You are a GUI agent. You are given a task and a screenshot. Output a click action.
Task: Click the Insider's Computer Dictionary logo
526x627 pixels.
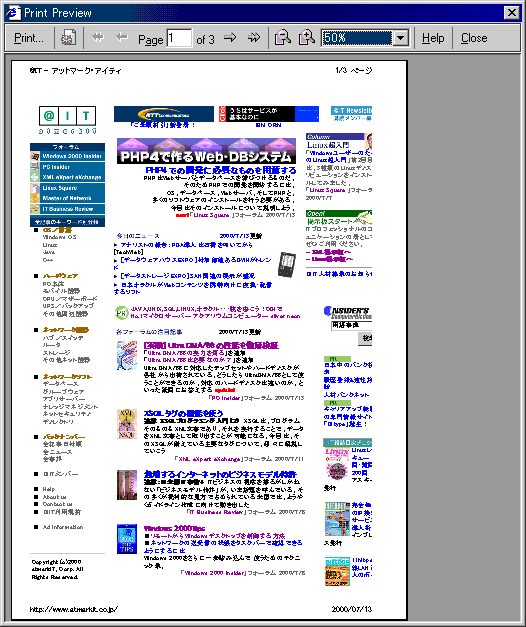pos(348,312)
